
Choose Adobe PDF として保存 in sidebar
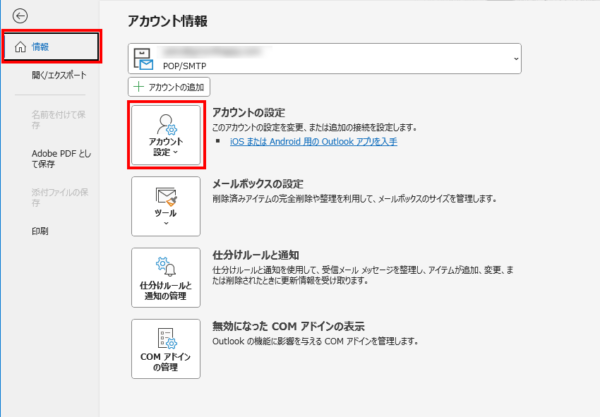click(60, 160)
